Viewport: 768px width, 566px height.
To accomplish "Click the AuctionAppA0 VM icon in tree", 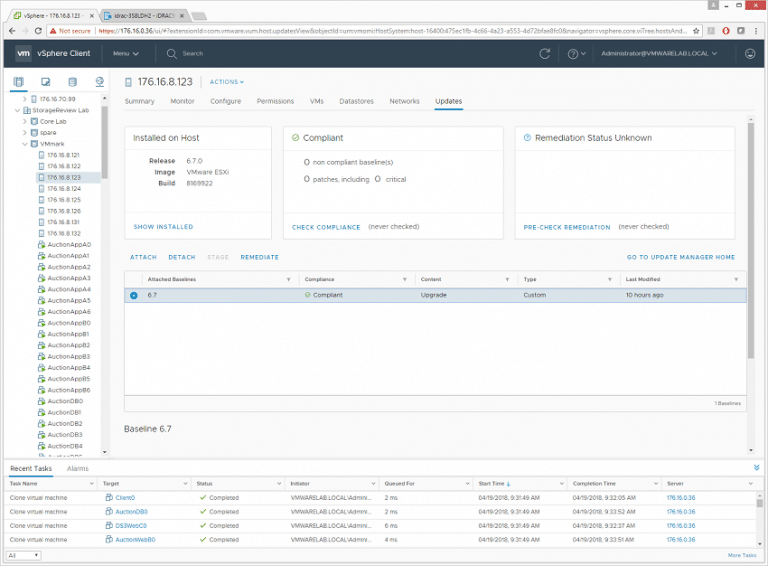I will [42, 244].
